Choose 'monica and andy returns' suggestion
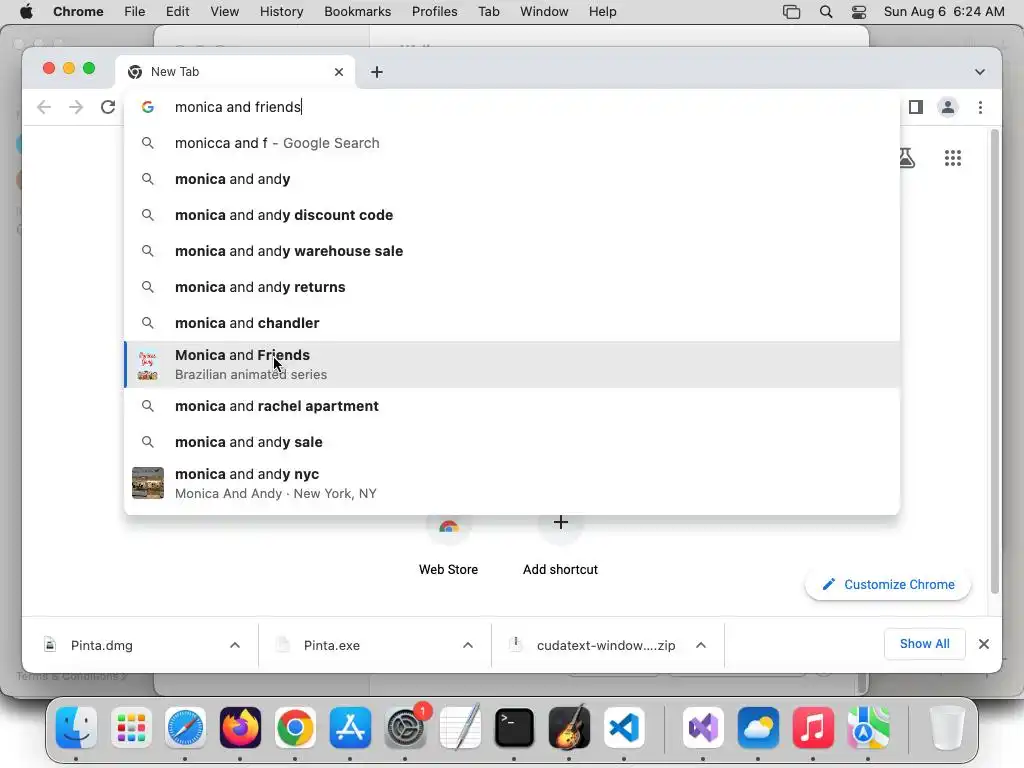Viewport: 1024px width, 768px height. click(512, 287)
